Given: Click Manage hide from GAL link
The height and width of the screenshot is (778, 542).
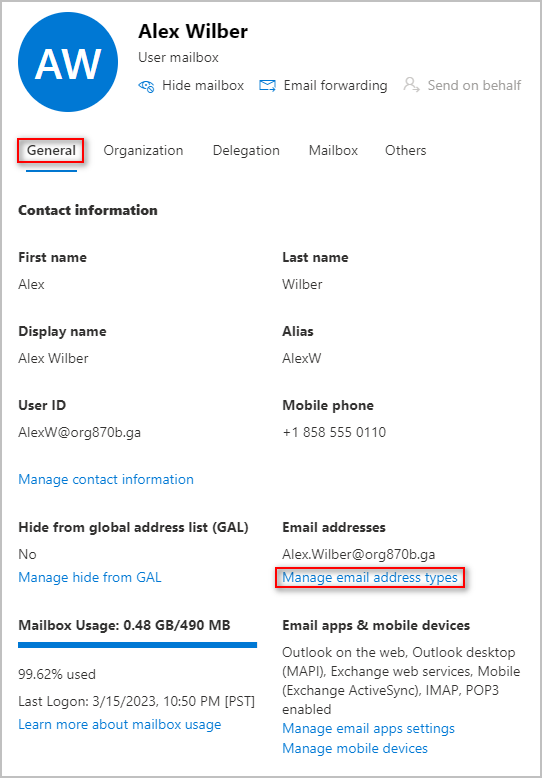Looking at the screenshot, I should [x=90, y=578].
